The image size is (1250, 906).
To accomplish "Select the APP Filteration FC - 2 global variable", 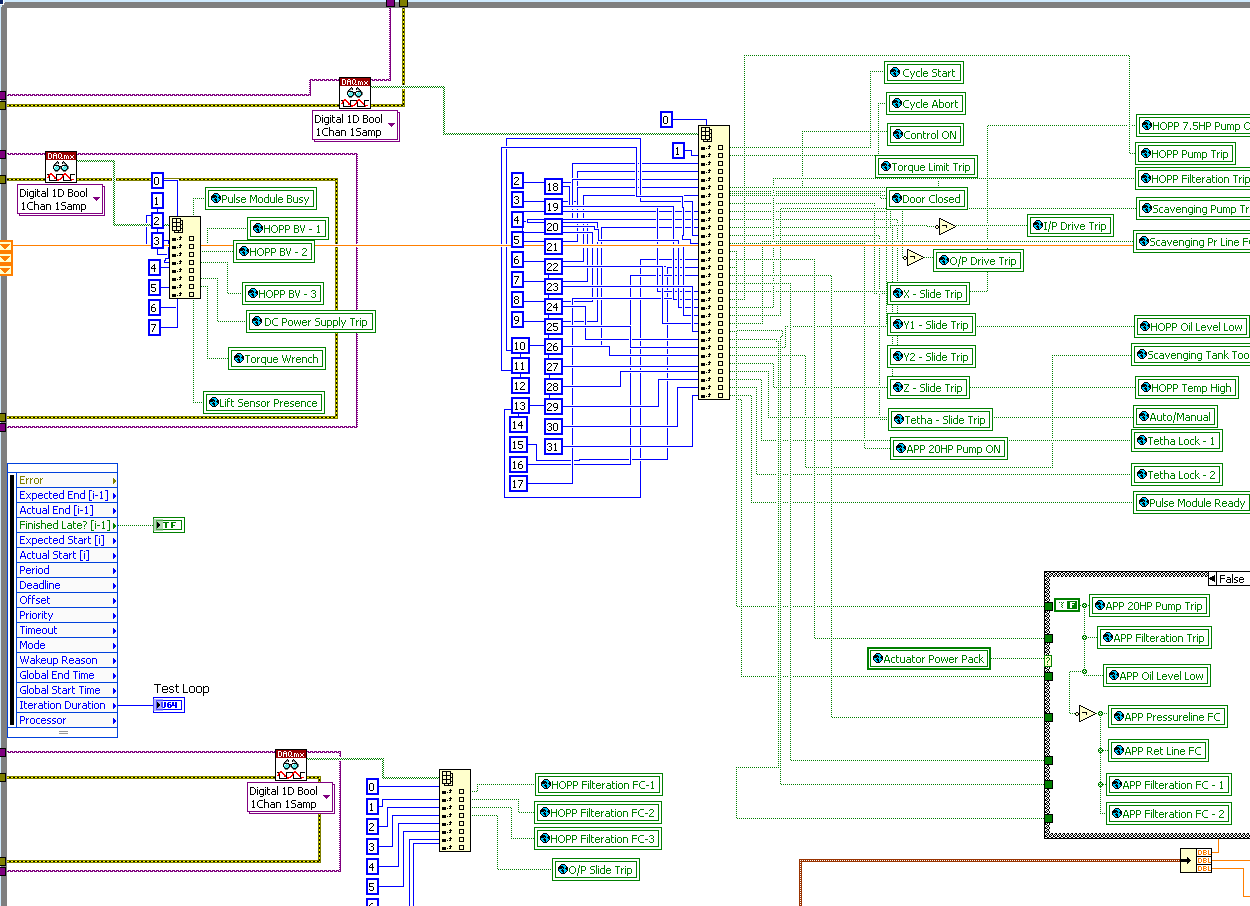I will (x=1168, y=814).
